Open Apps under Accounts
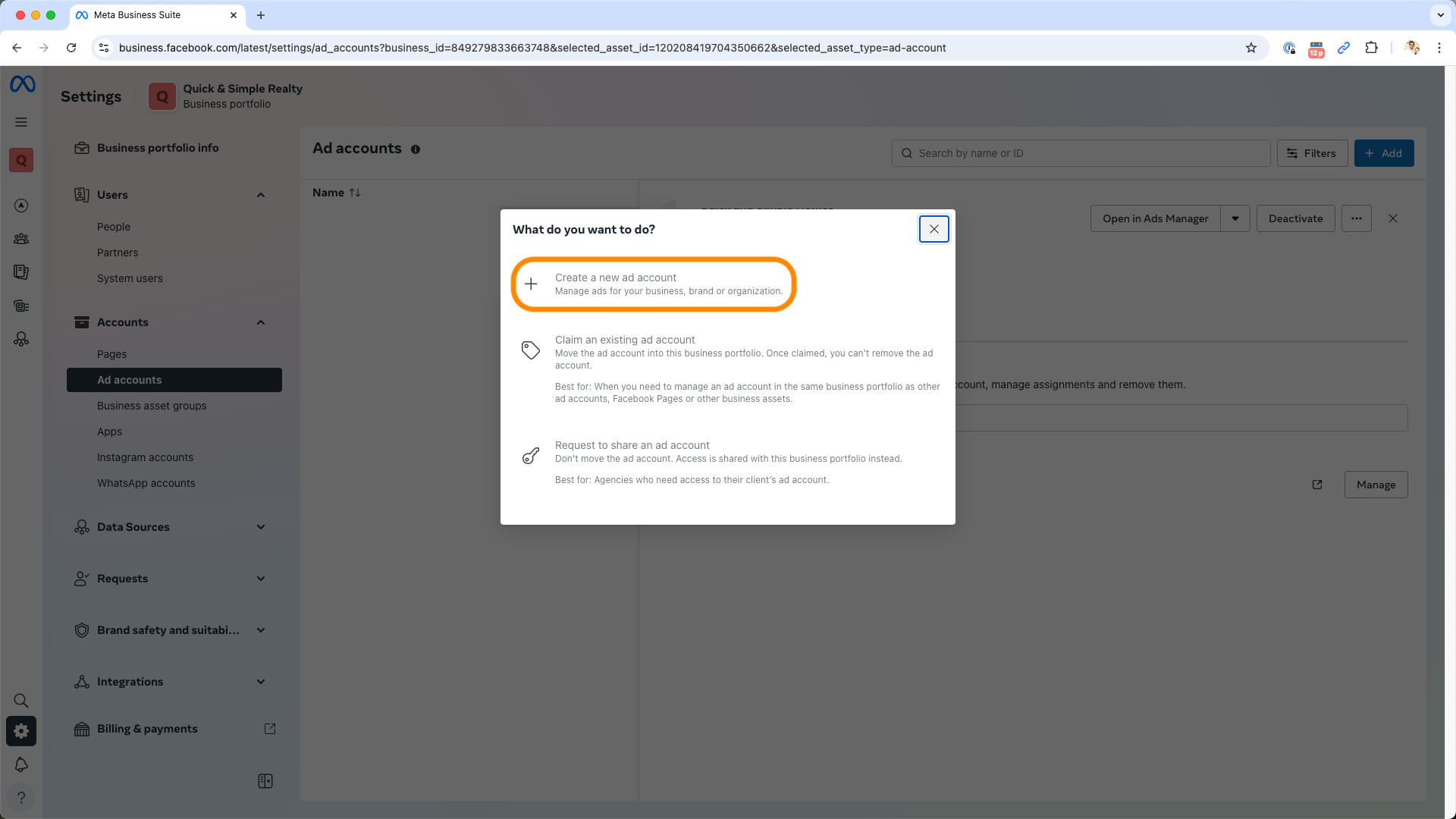Screen dimensions: 1456x819 pyautogui.click(x=109, y=431)
